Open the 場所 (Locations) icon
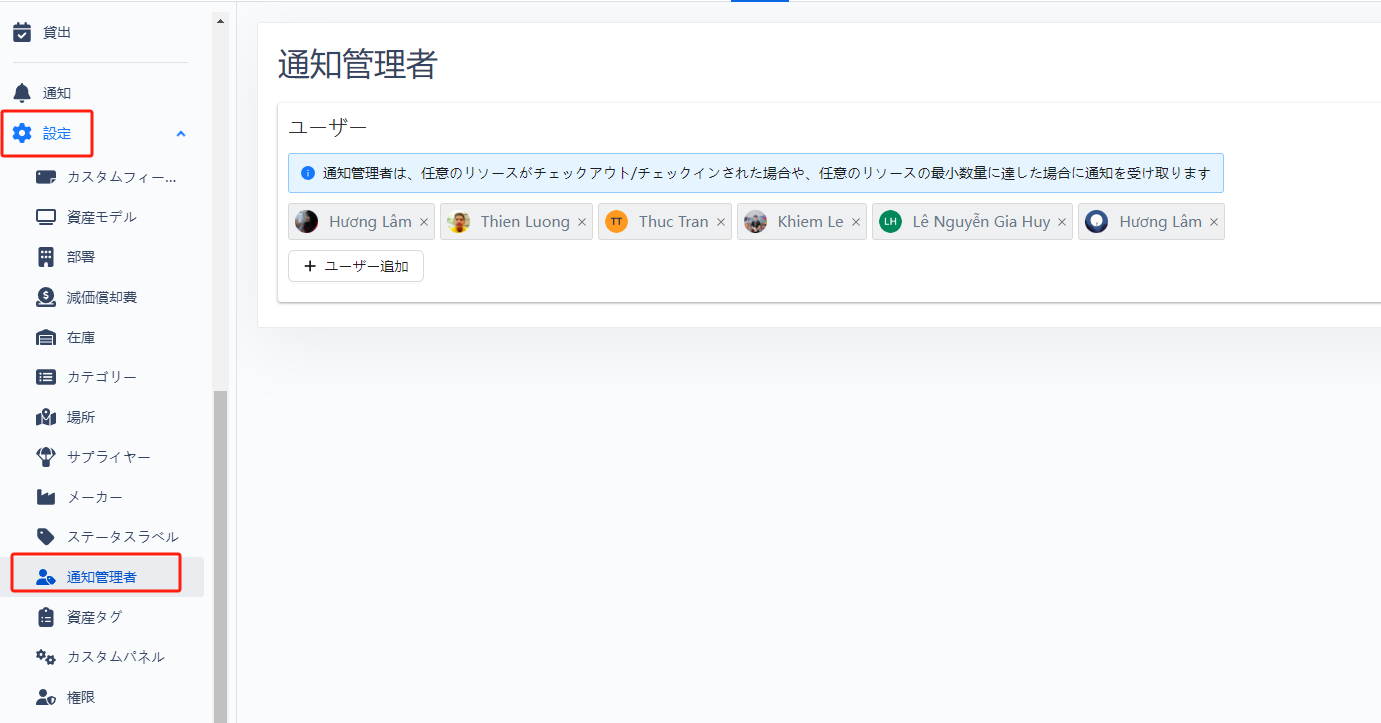1381x723 pixels. point(46,416)
